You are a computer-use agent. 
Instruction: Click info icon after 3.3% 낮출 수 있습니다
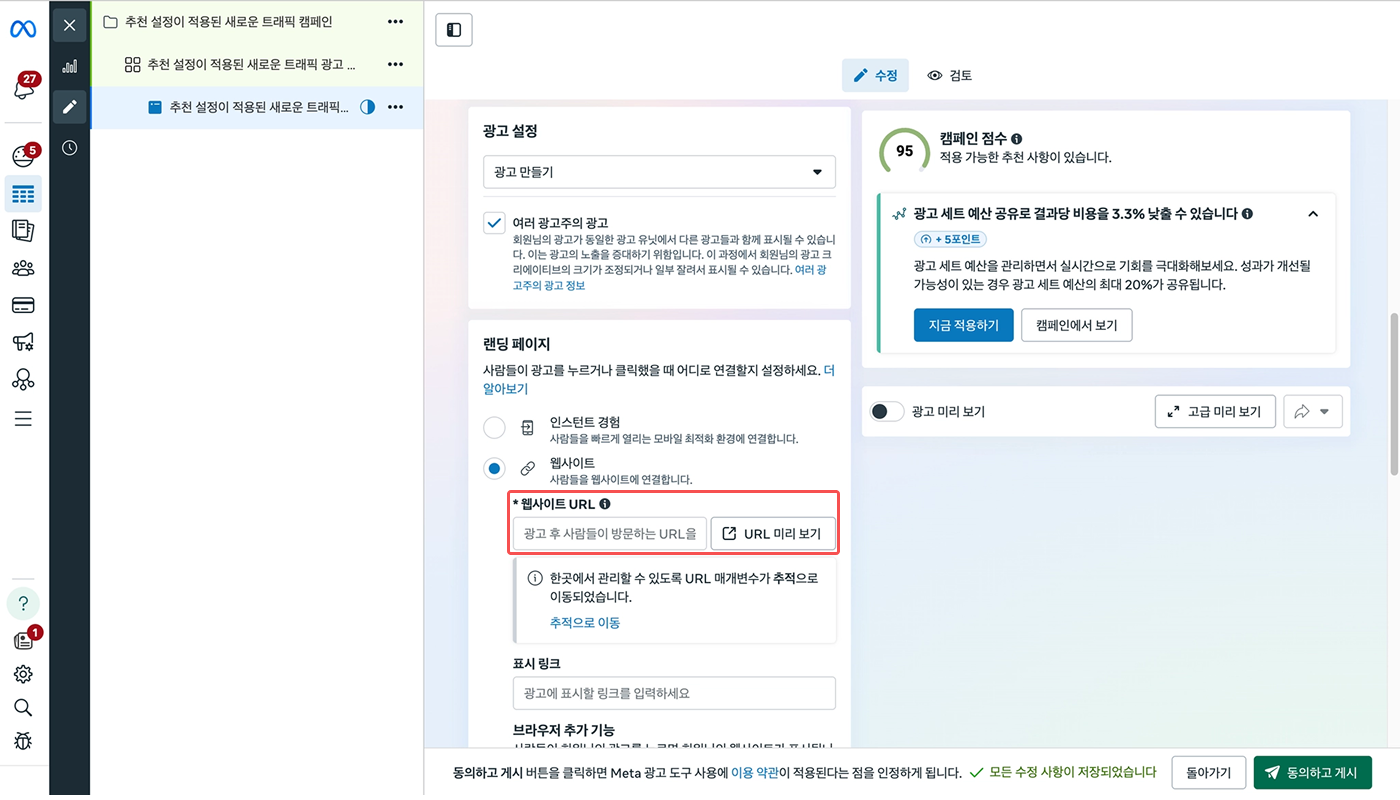point(1248,214)
